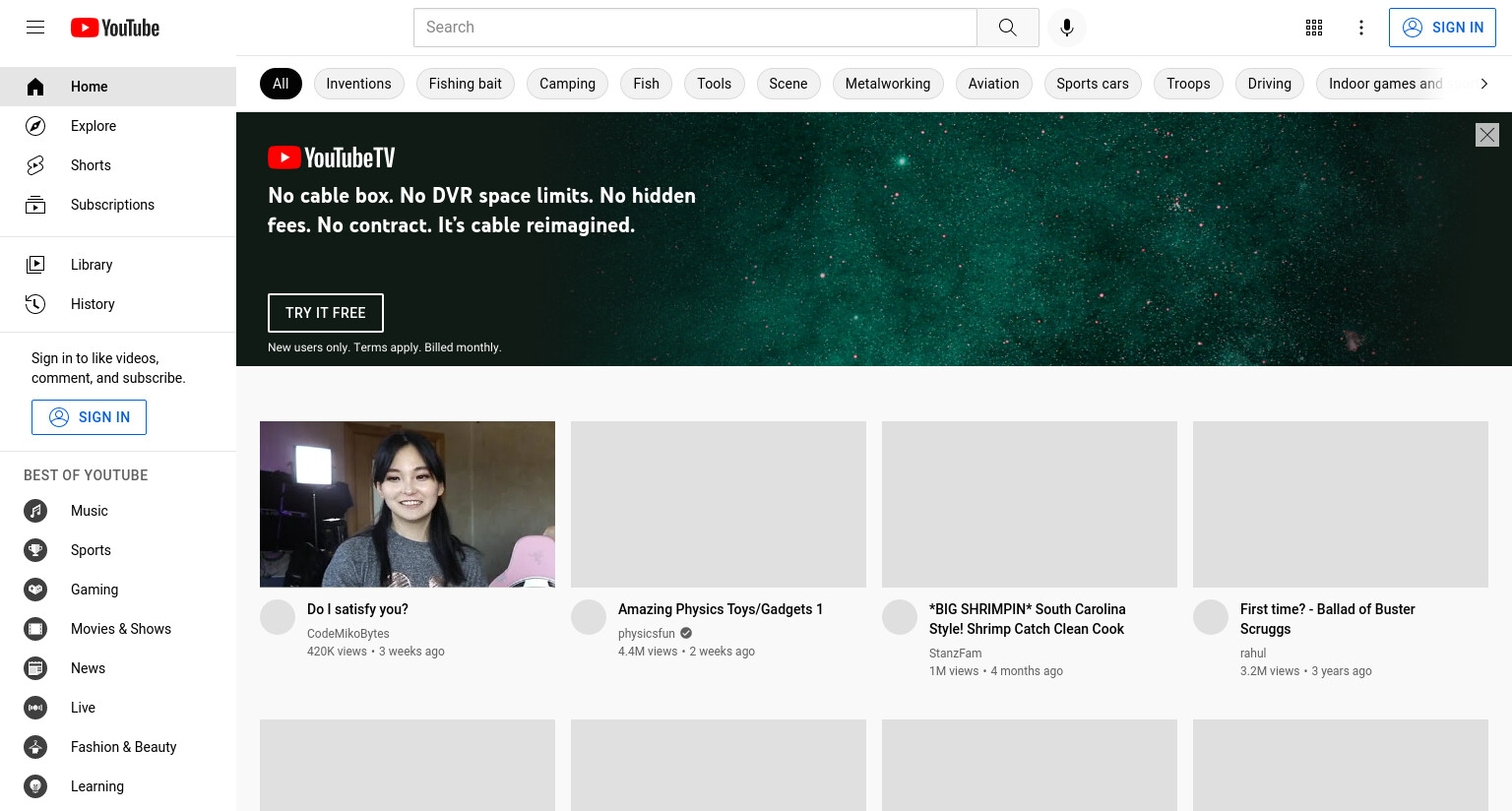Screen dimensions: 1512x811
Task: Click the Live broadcast icon
Action: point(35,708)
